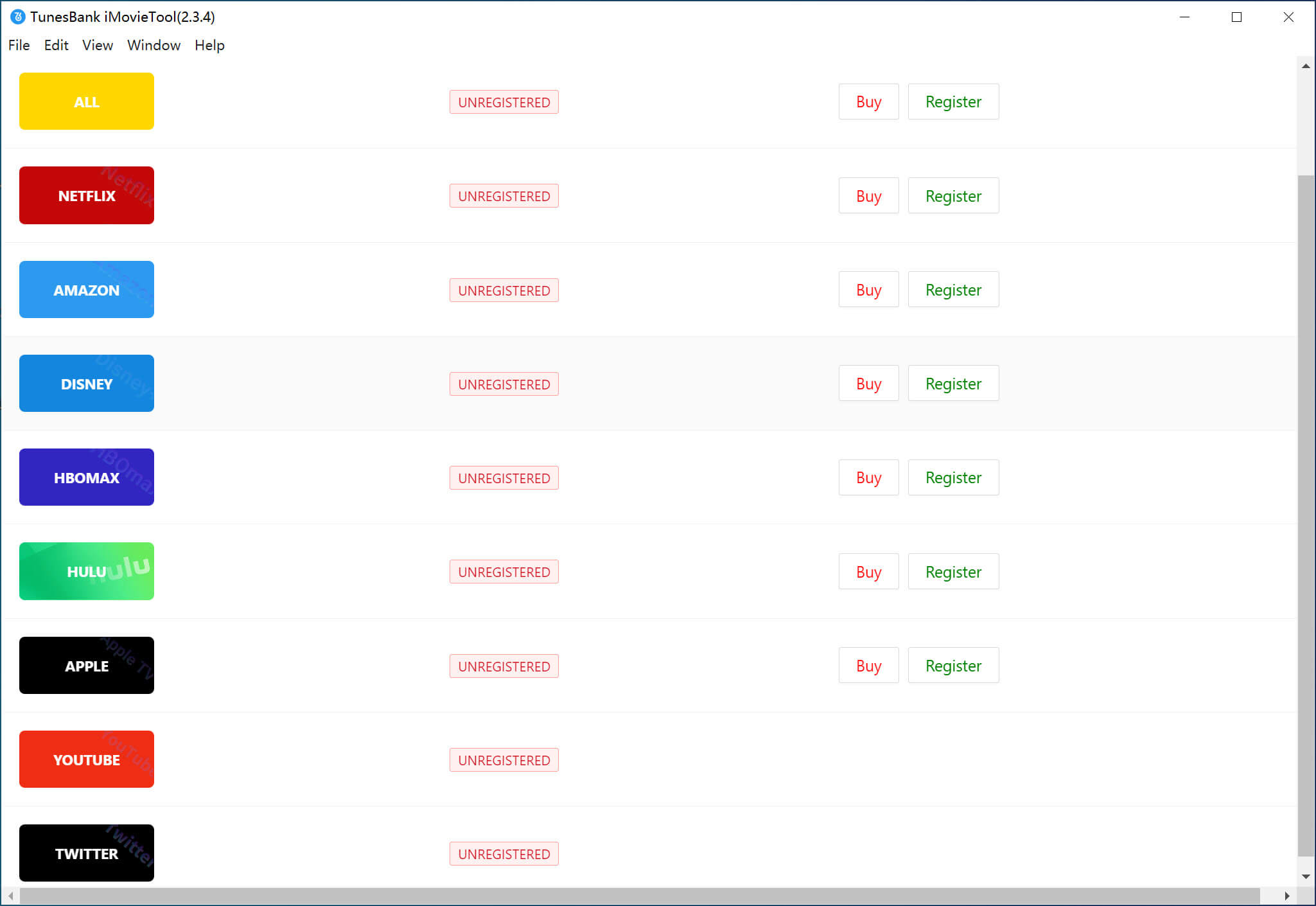
Task: Click UNREGISTERED badge in DISNEY row
Action: [x=504, y=384]
